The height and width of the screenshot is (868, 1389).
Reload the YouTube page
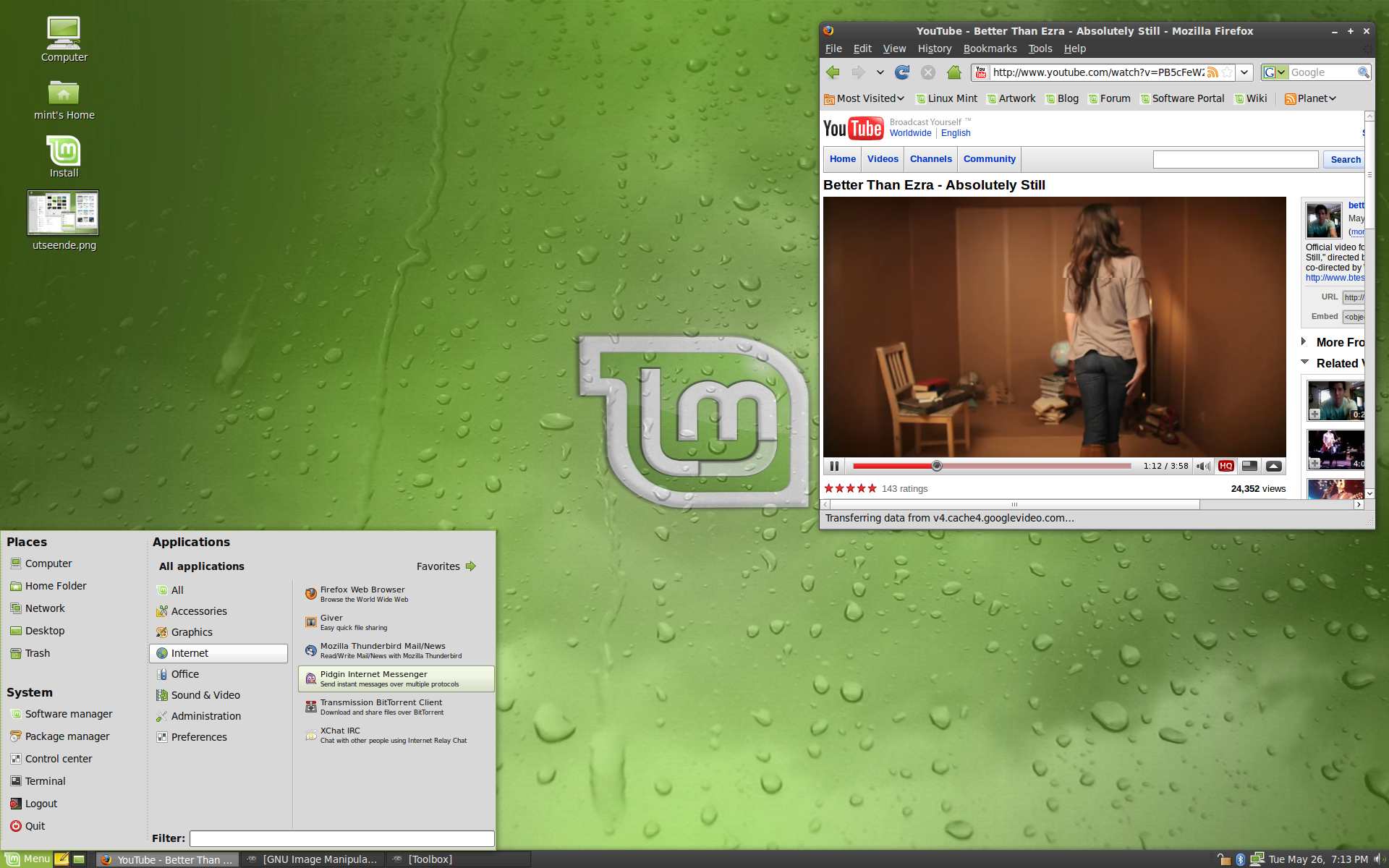(x=902, y=72)
